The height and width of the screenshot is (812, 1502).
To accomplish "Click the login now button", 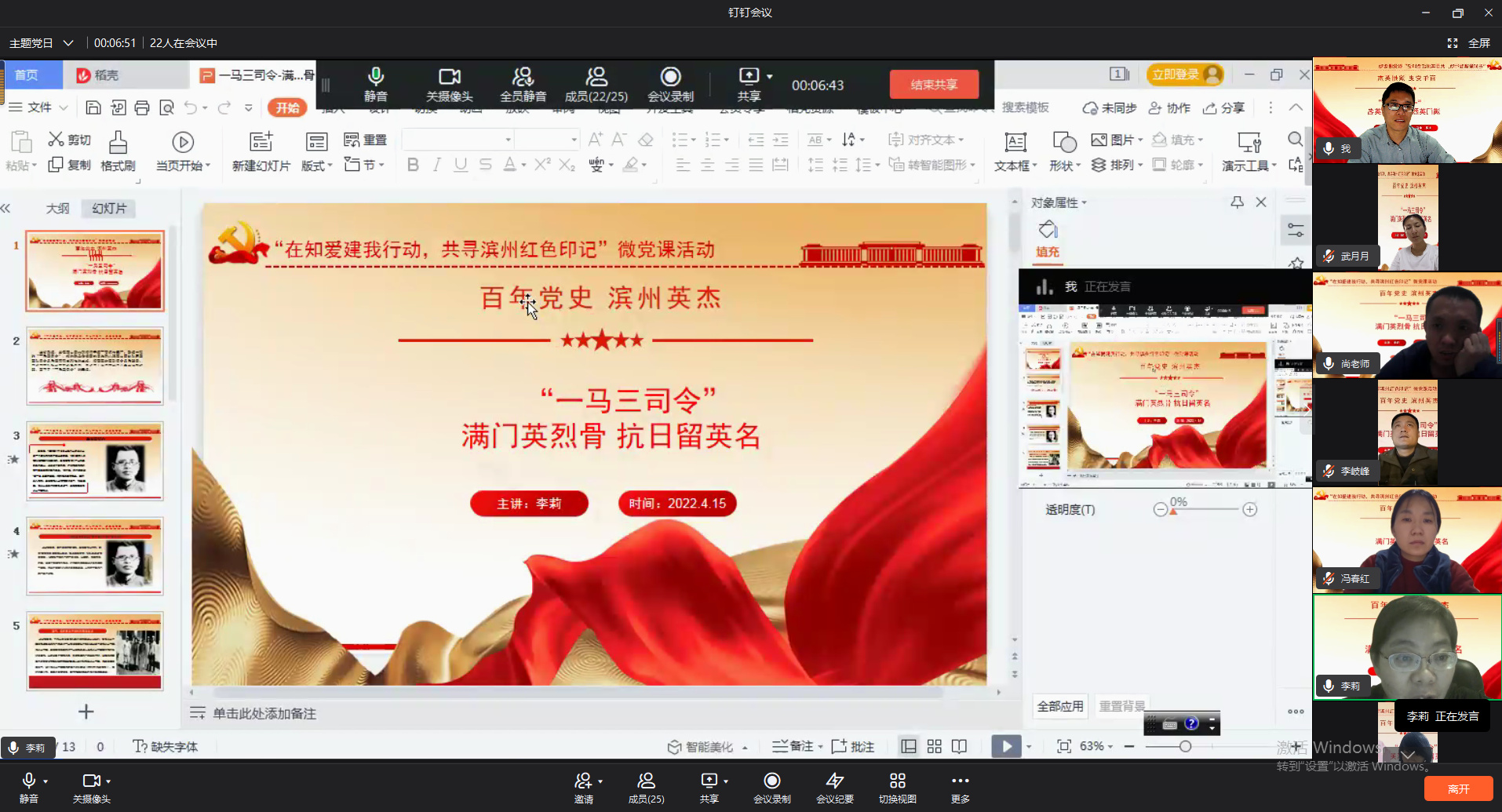I will pos(1184,75).
